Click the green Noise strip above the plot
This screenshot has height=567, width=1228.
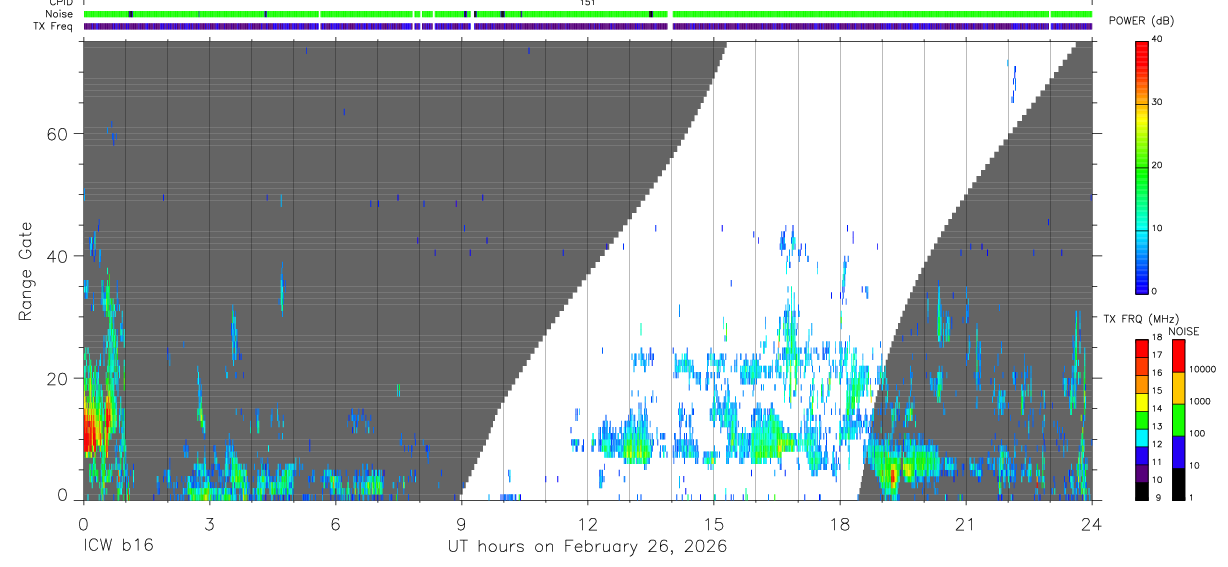pyautogui.click(x=587, y=14)
